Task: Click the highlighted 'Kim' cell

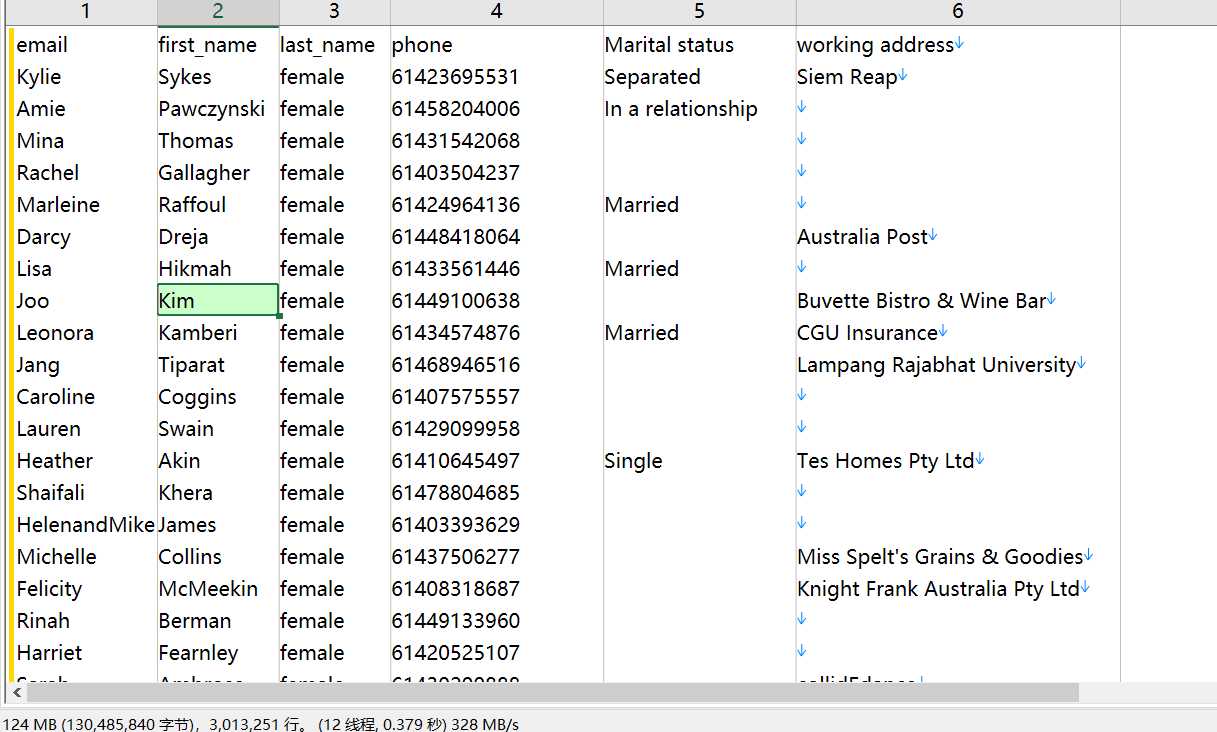Action: pyautogui.click(x=218, y=301)
